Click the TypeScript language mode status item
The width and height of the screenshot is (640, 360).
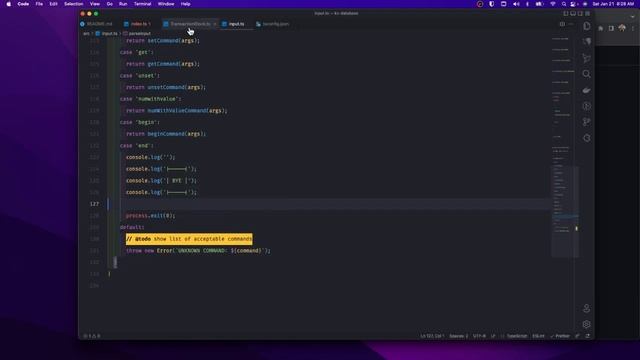coord(517,336)
